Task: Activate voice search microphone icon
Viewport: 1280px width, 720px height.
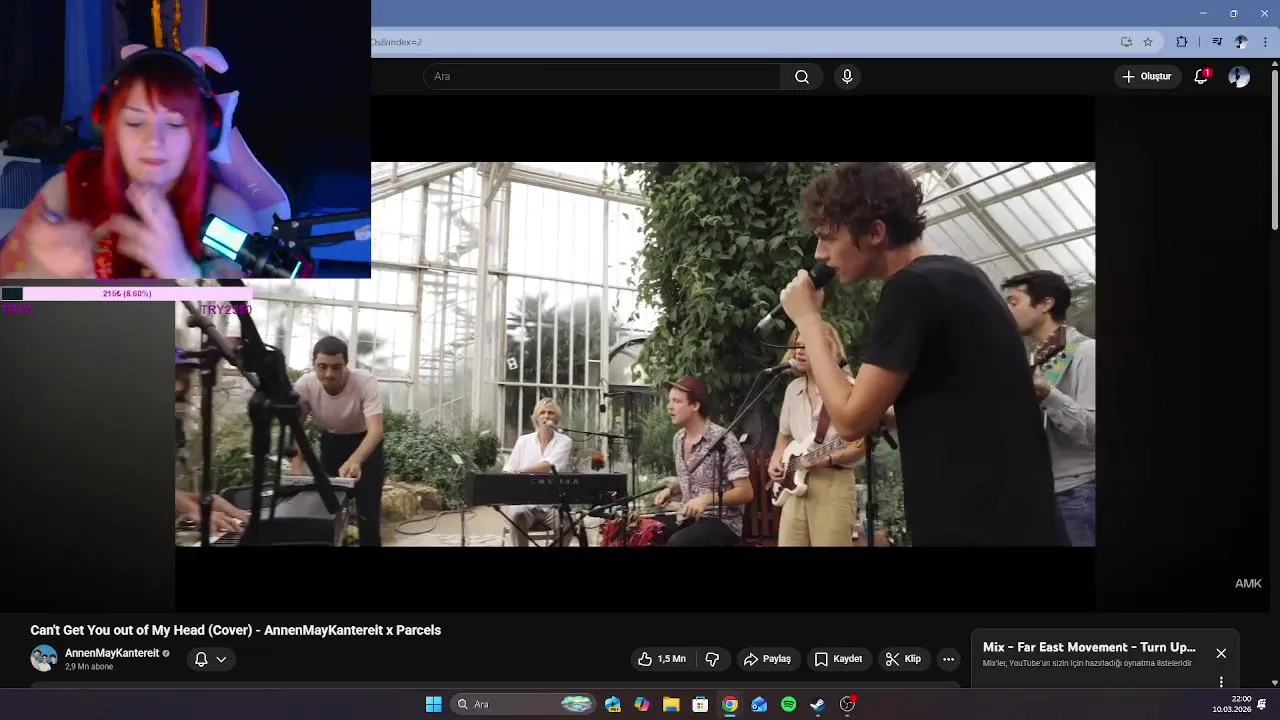Action: coord(847,77)
